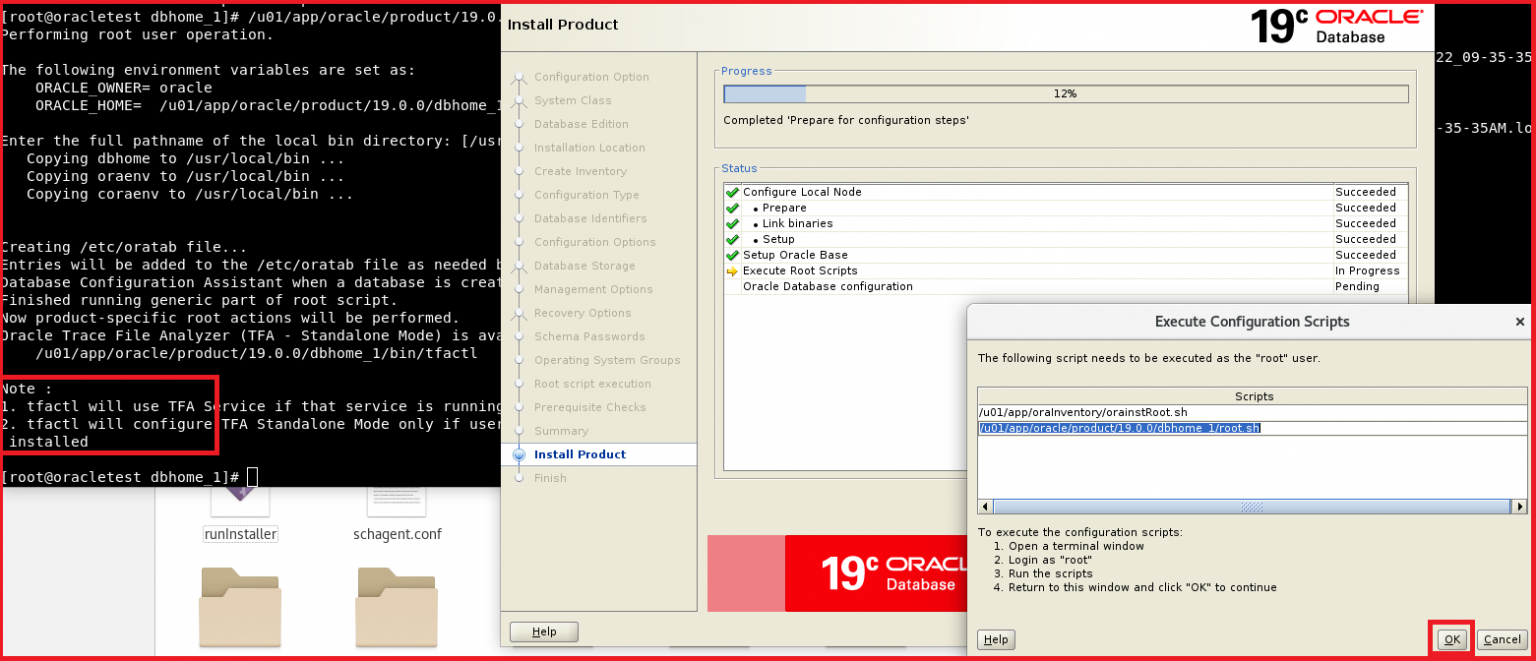This screenshot has height=661, width=1536.
Task: Open Help from the scripts dialog
Action: (x=996, y=639)
